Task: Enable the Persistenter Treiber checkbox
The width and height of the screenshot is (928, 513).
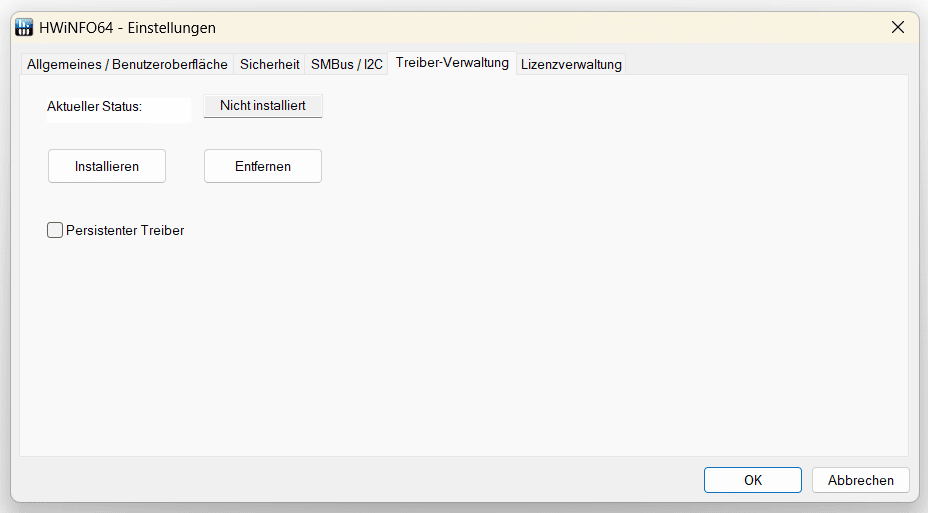Action: [55, 230]
